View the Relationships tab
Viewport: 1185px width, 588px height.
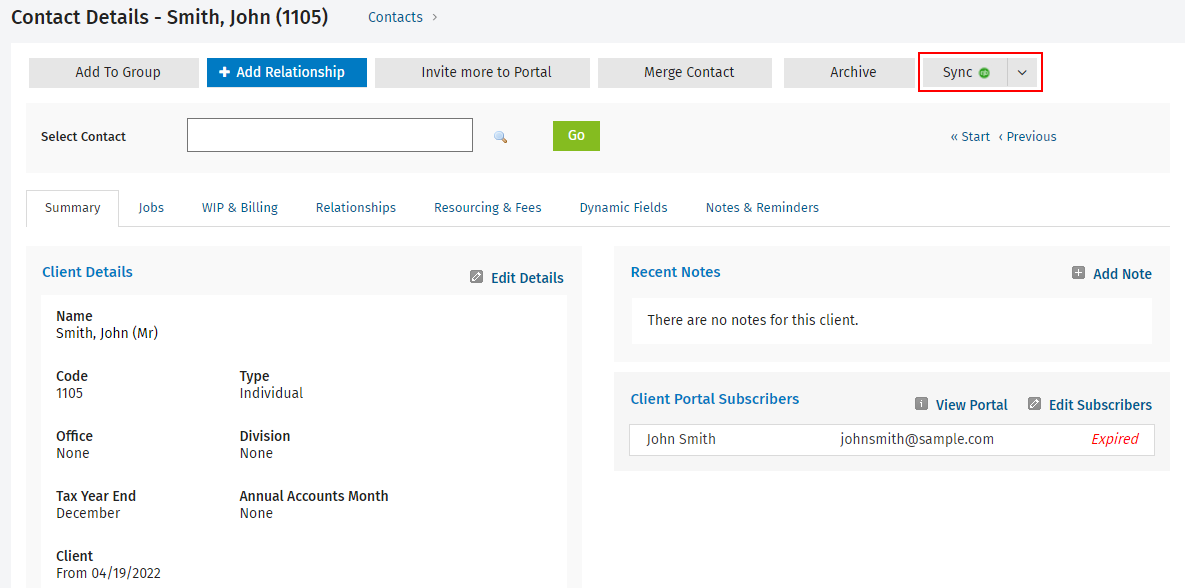(x=355, y=207)
